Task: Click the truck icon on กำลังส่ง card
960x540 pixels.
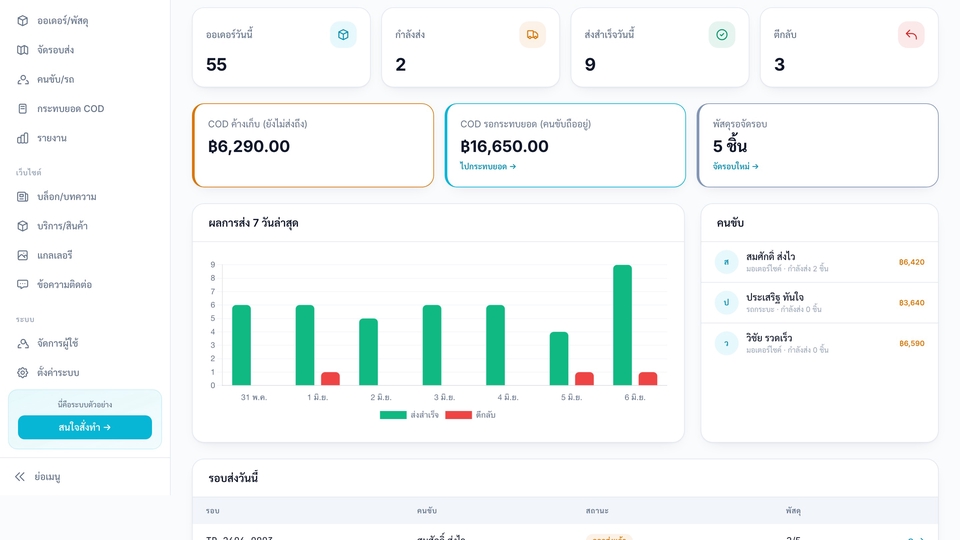Action: (x=532, y=35)
